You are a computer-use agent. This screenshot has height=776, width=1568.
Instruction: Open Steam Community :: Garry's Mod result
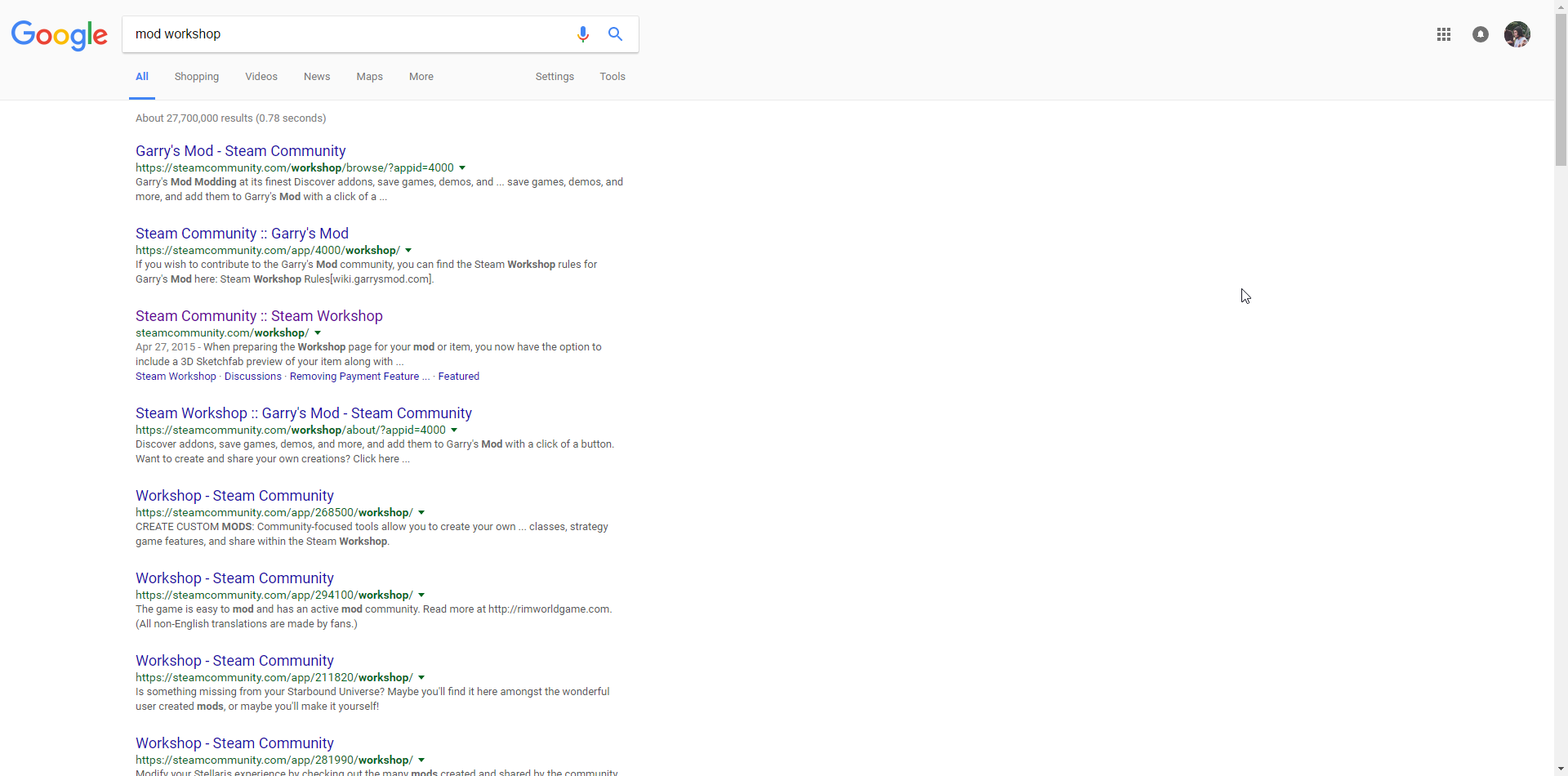click(x=242, y=234)
